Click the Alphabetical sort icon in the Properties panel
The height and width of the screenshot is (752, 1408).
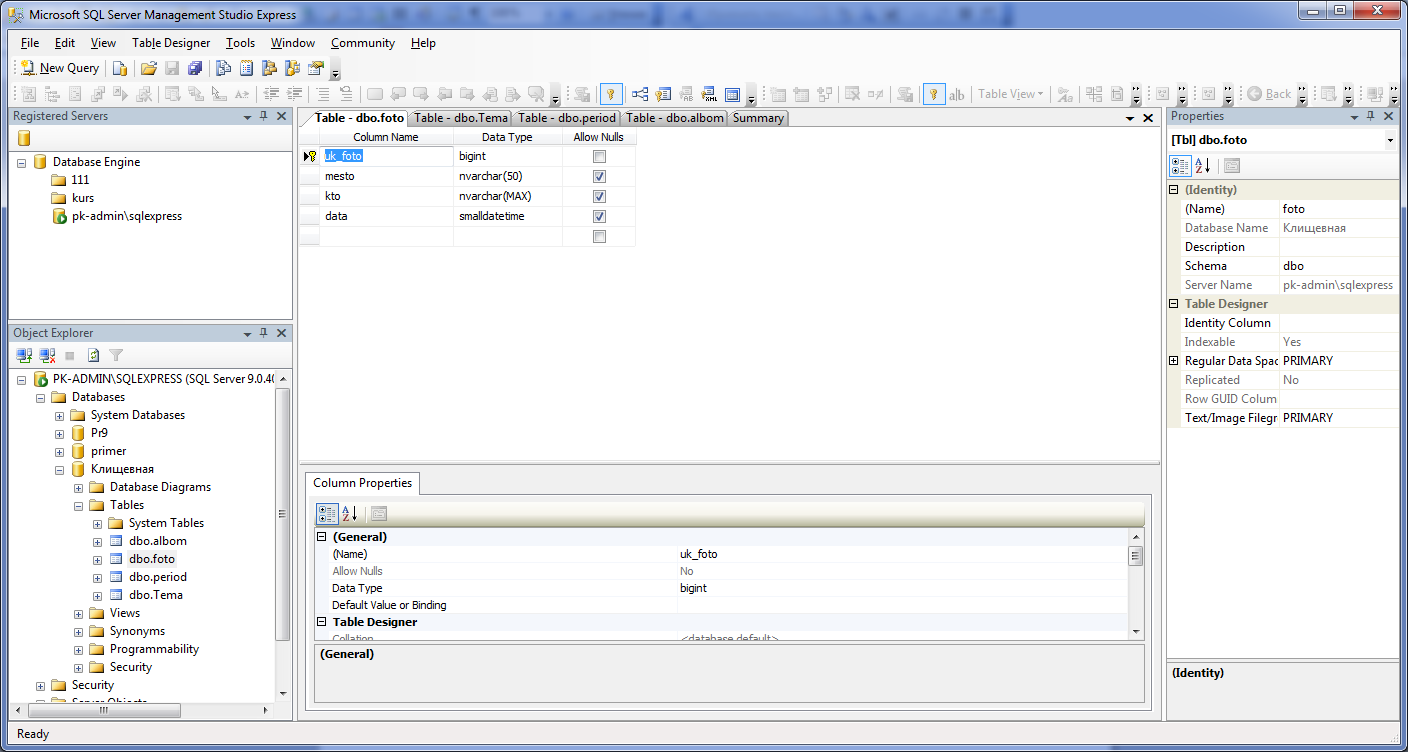1203,165
